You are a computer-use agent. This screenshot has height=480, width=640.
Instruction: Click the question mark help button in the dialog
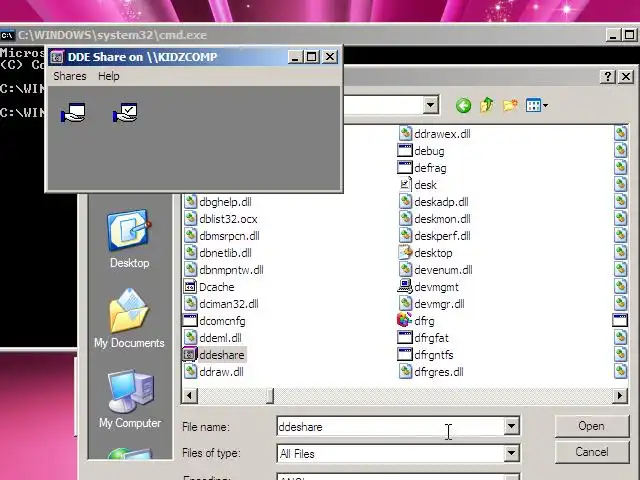608,76
